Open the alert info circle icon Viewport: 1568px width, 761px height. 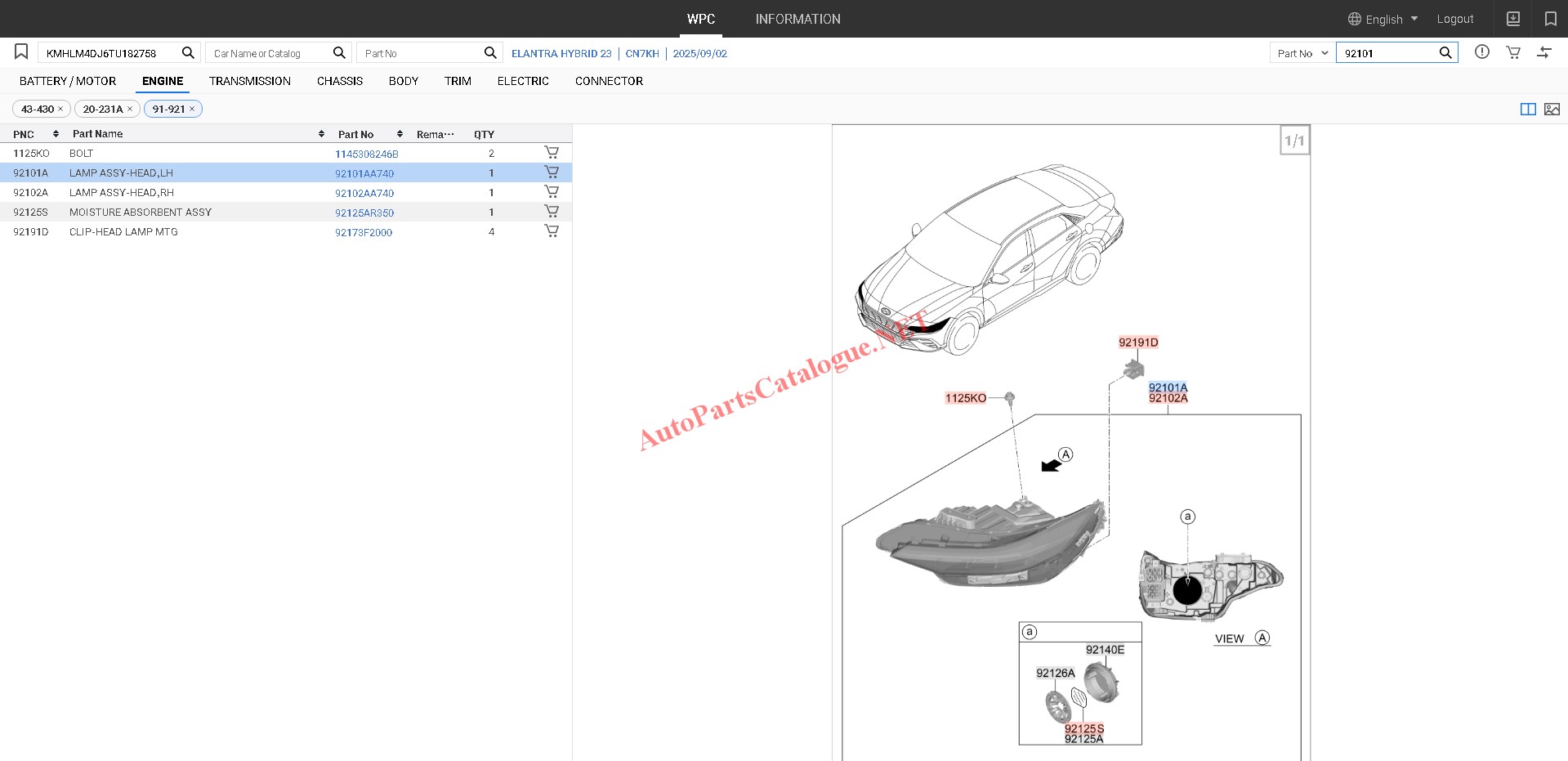pyautogui.click(x=1482, y=52)
